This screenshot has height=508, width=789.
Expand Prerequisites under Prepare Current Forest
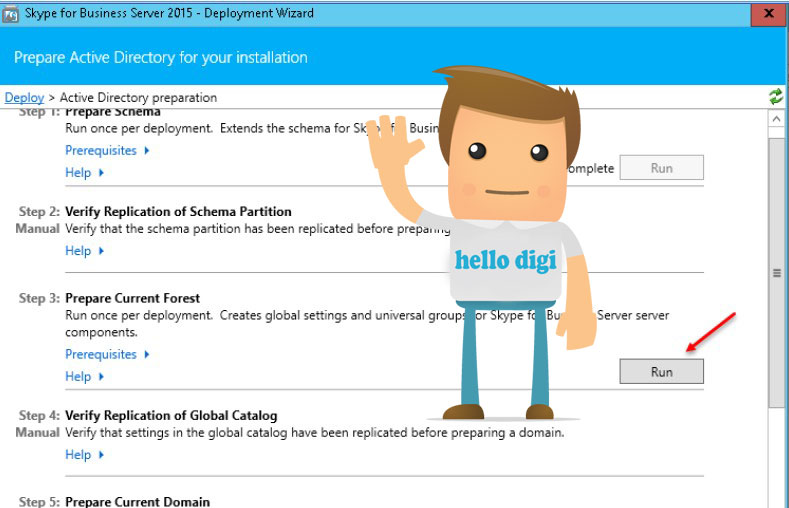coord(107,354)
